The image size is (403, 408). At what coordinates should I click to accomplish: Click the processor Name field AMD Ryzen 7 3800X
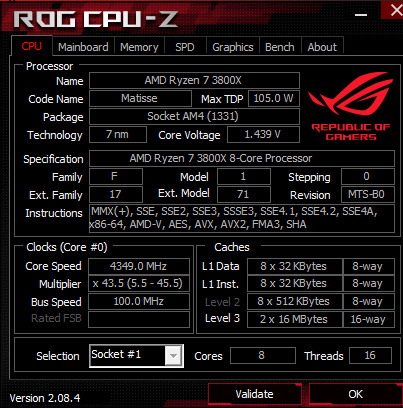[x=194, y=80]
